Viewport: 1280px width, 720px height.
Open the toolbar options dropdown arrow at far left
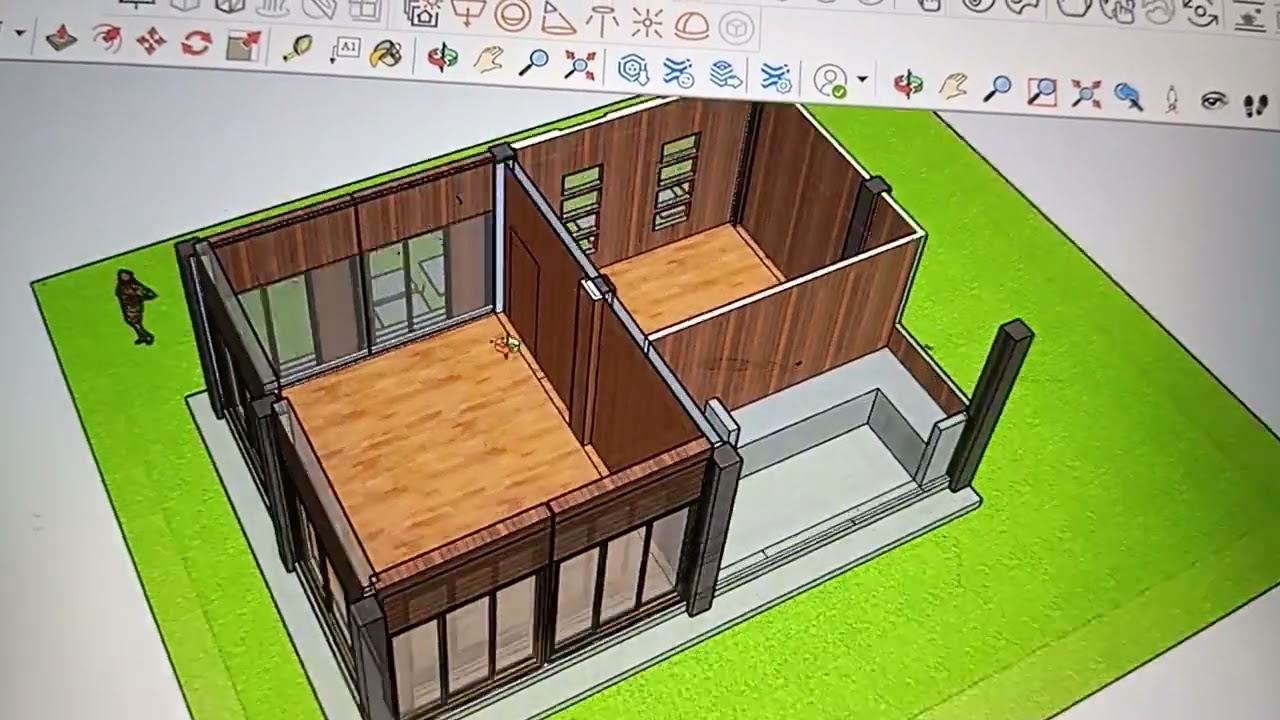point(20,34)
